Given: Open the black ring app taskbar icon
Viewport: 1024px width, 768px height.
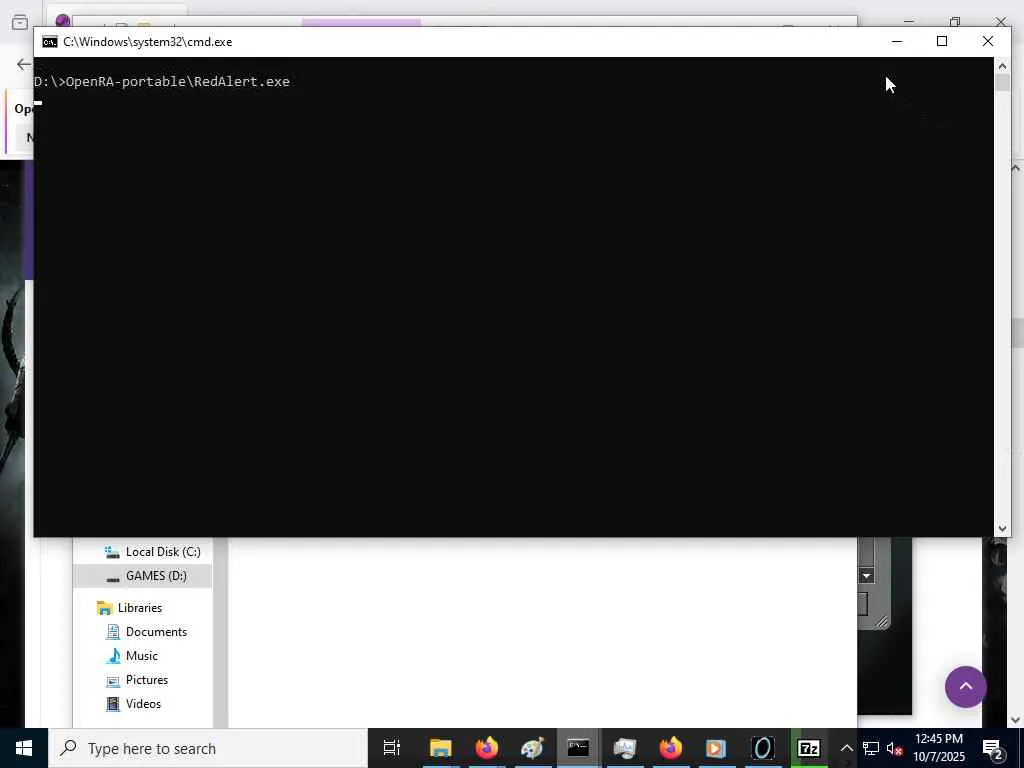Looking at the screenshot, I should pos(762,748).
